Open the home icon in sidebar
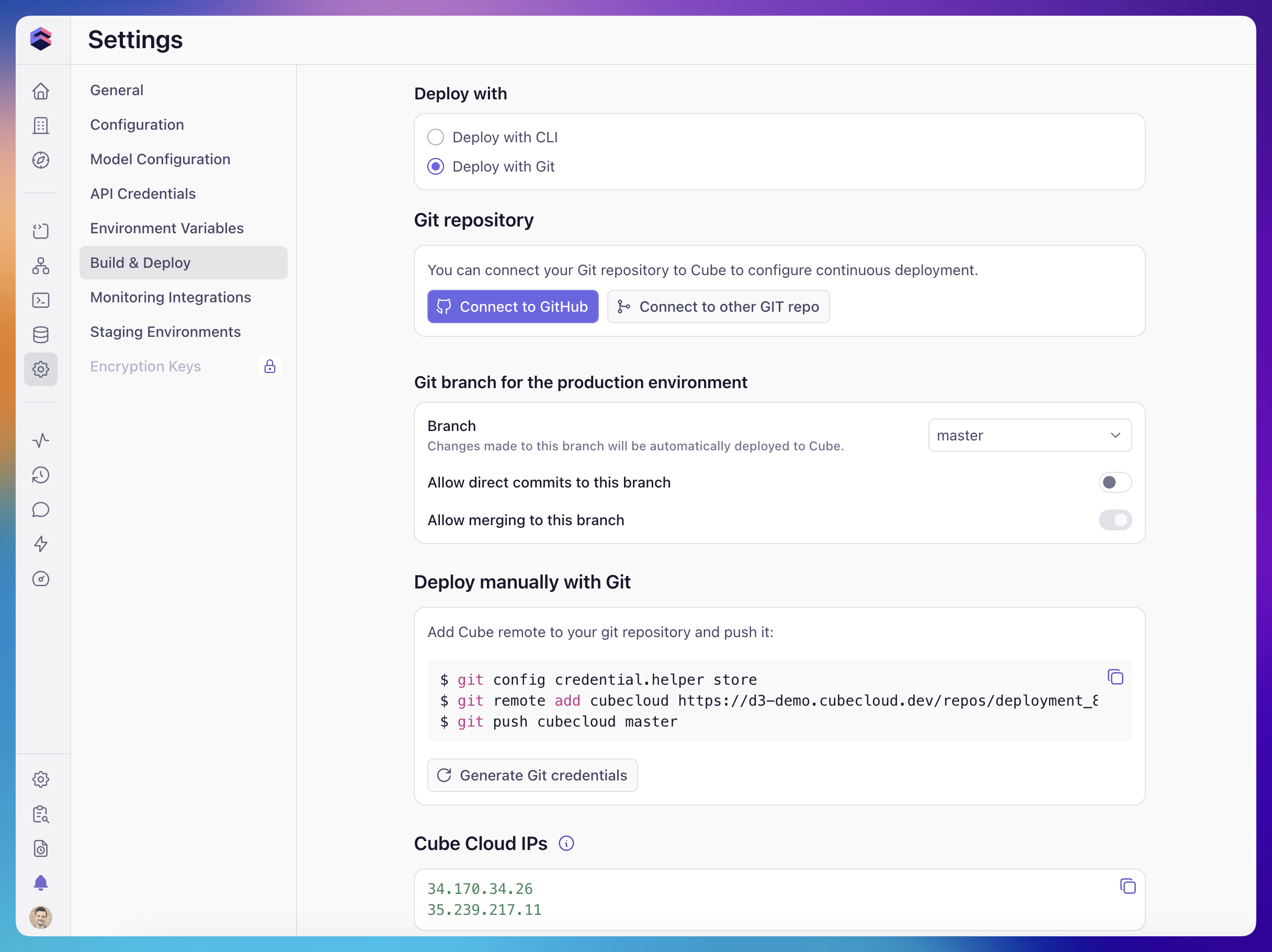Image resolution: width=1272 pixels, height=952 pixels. [x=41, y=91]
